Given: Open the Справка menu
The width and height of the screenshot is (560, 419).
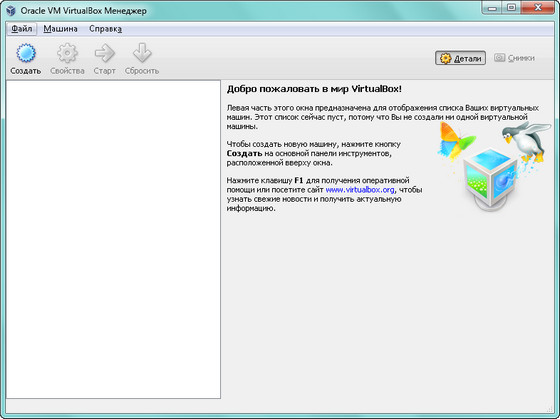Looking at the screenshot, I should point(105,29).
